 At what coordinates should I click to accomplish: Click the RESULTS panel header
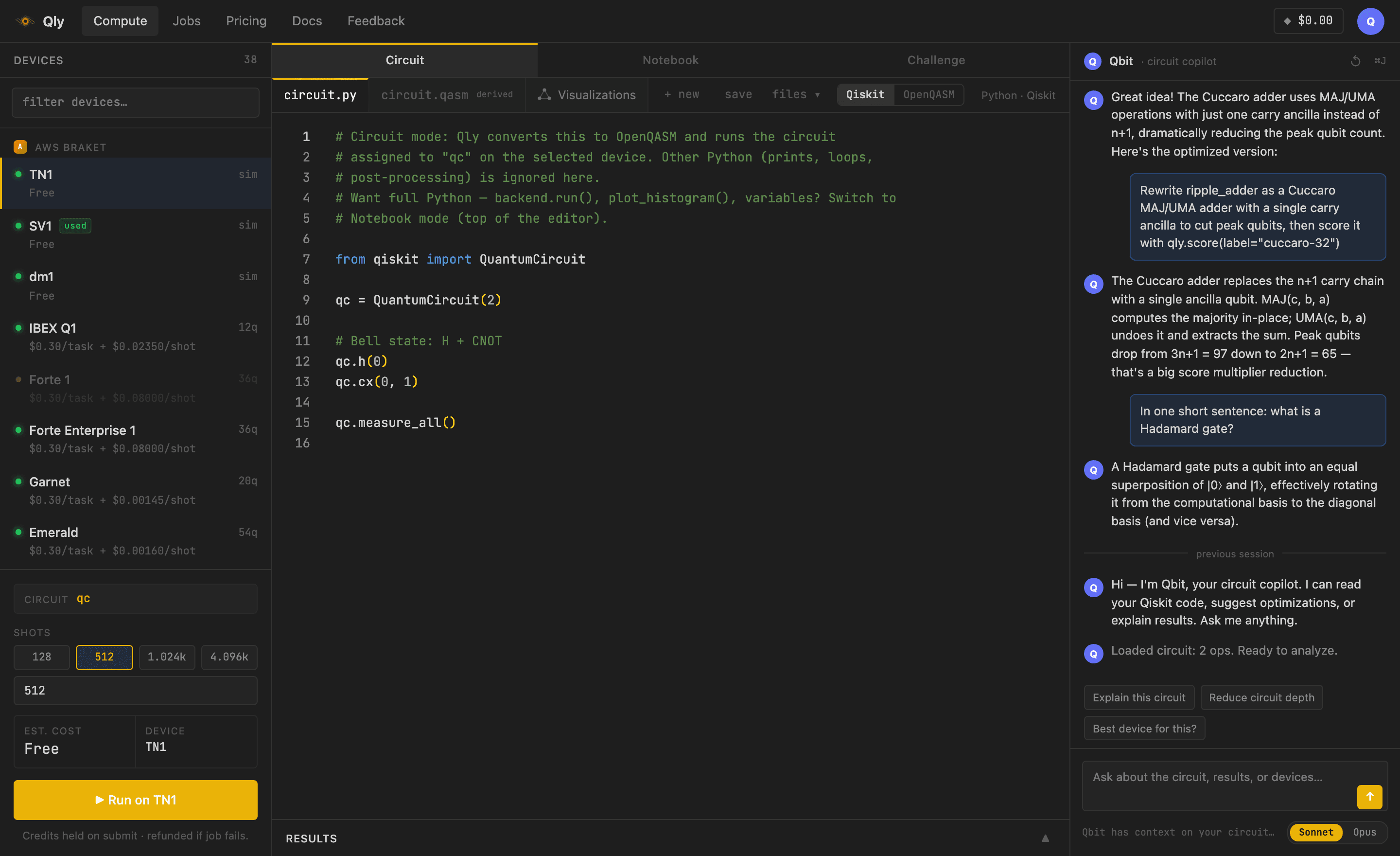click(x=670, y=838)
